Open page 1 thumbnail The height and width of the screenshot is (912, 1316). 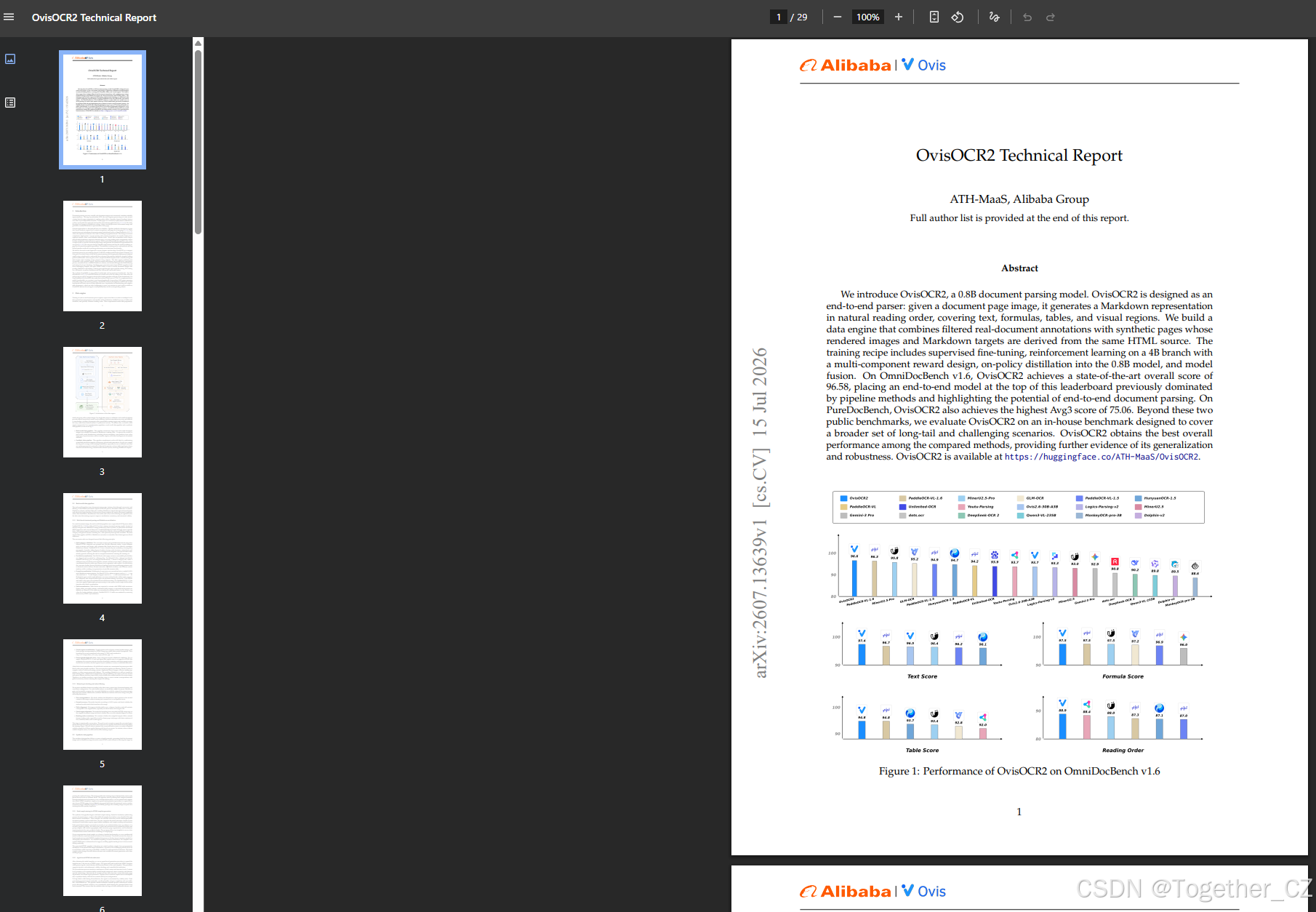coord(103,110)
